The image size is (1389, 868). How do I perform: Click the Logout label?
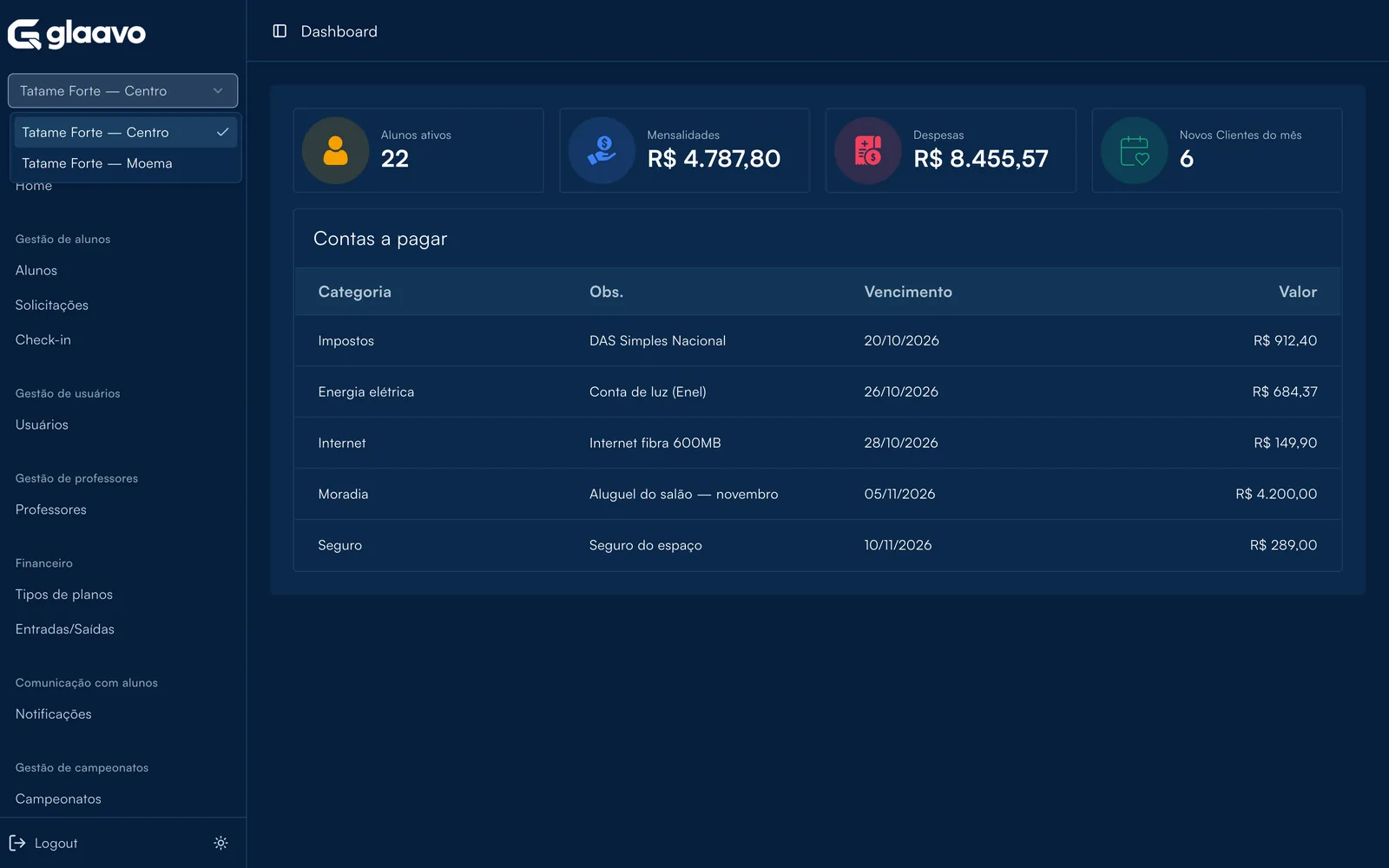click(56, 843)
